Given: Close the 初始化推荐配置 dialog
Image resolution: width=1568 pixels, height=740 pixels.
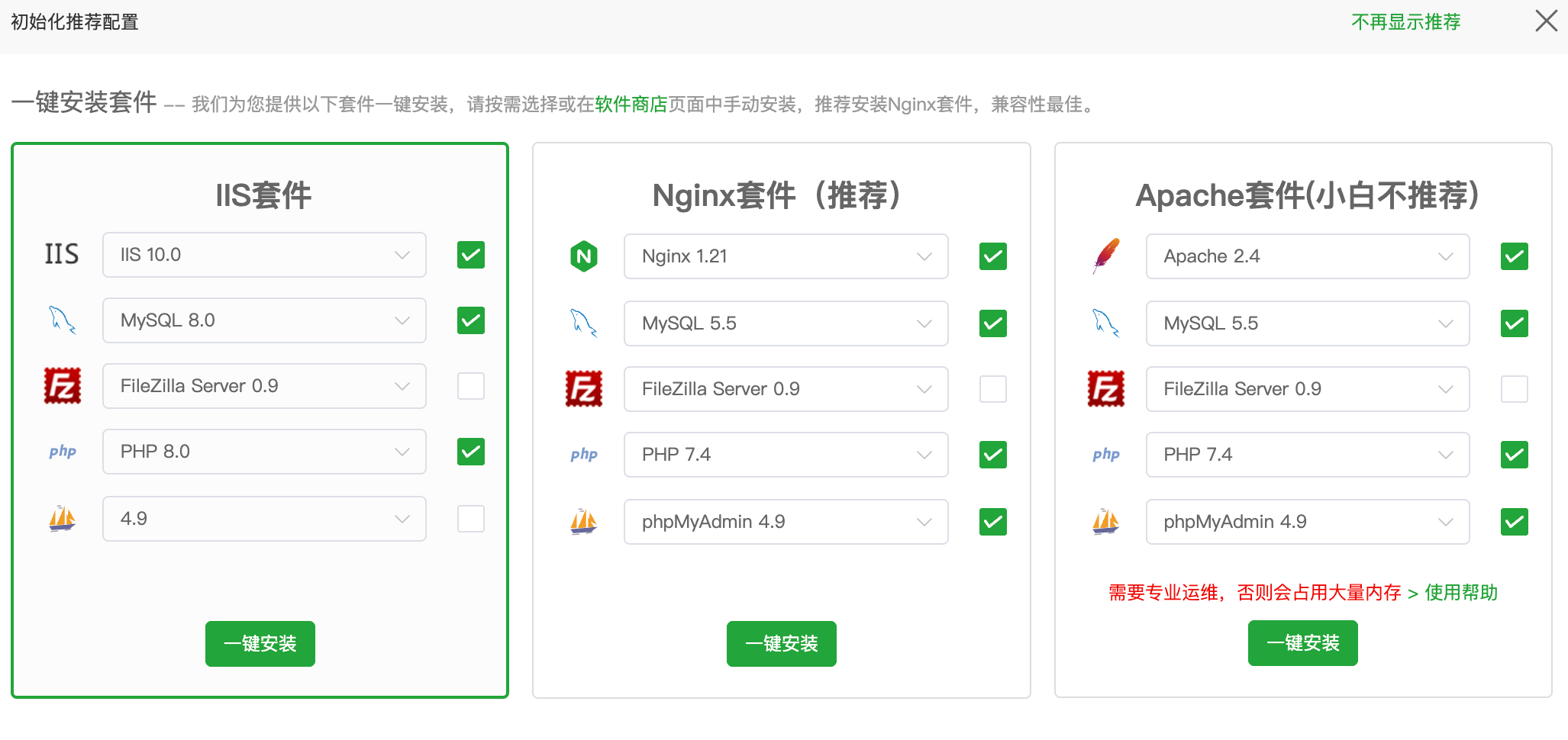Looking at the screenshot, I should (x=1547, y=21).
